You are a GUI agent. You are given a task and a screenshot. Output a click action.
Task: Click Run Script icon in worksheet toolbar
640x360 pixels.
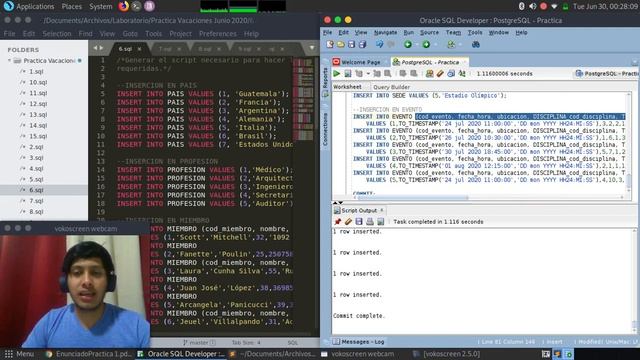click(x=348, y=74)
